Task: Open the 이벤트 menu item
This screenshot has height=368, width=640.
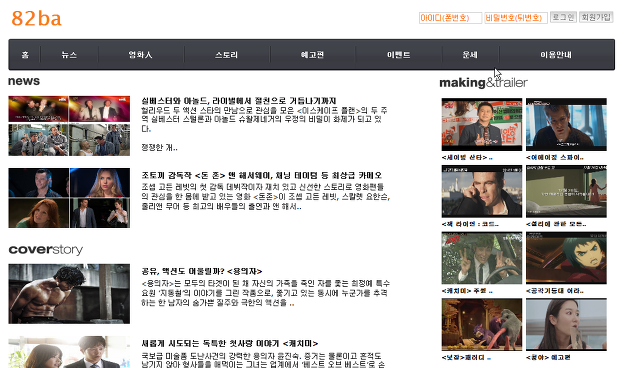Action: pos(399,55)
